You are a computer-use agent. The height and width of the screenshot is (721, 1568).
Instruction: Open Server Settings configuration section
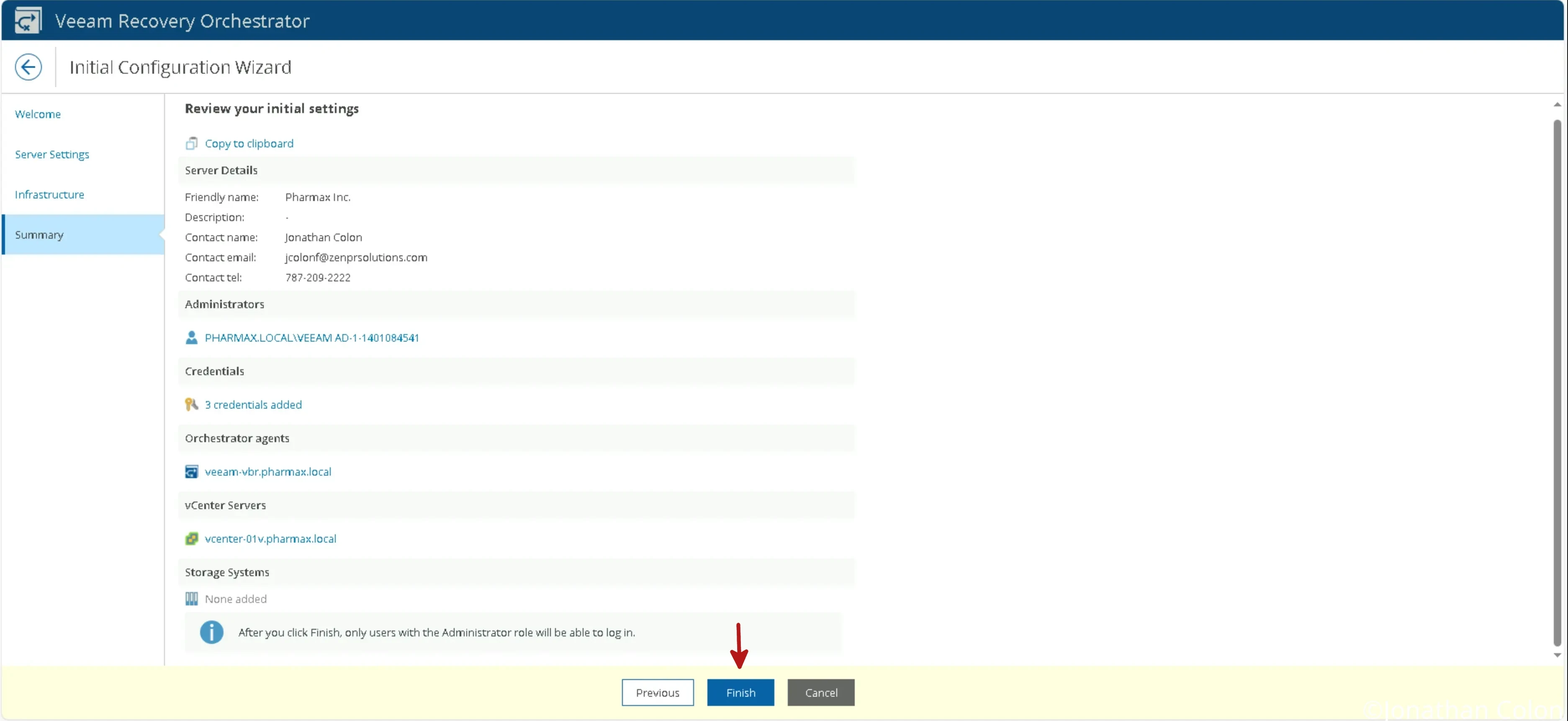tap(52, 154)
